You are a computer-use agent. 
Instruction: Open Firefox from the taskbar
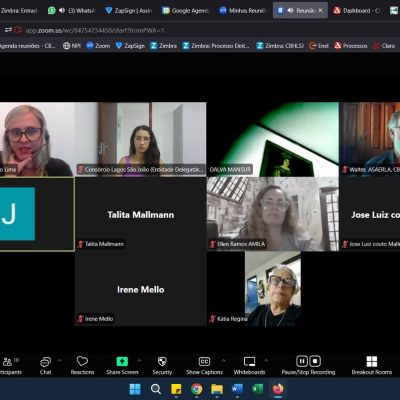(x=278, y=389)
